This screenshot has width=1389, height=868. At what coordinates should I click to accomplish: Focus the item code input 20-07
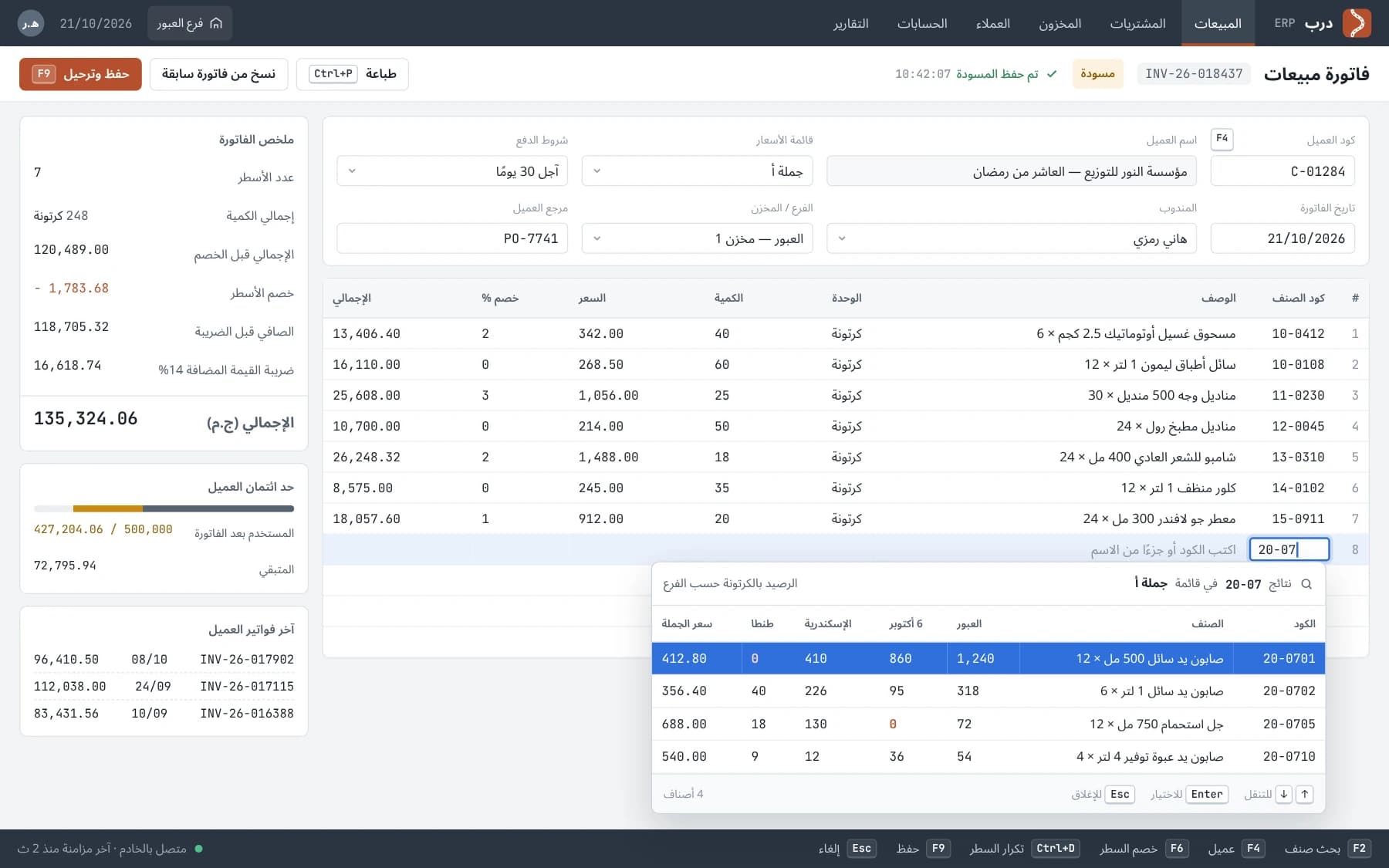tap(1289, 549)
